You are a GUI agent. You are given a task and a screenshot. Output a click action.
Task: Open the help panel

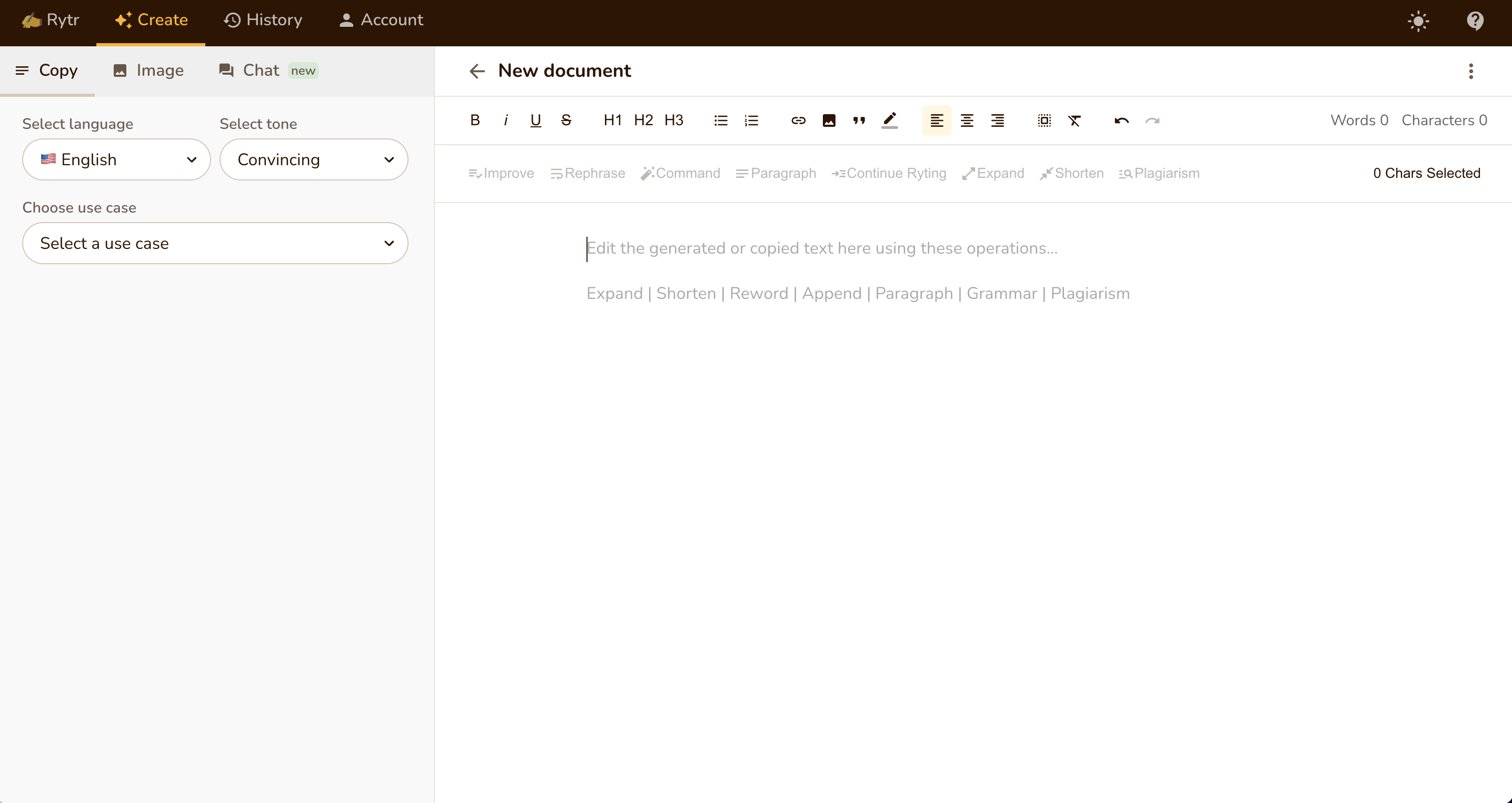click(x=1476, y=21)
